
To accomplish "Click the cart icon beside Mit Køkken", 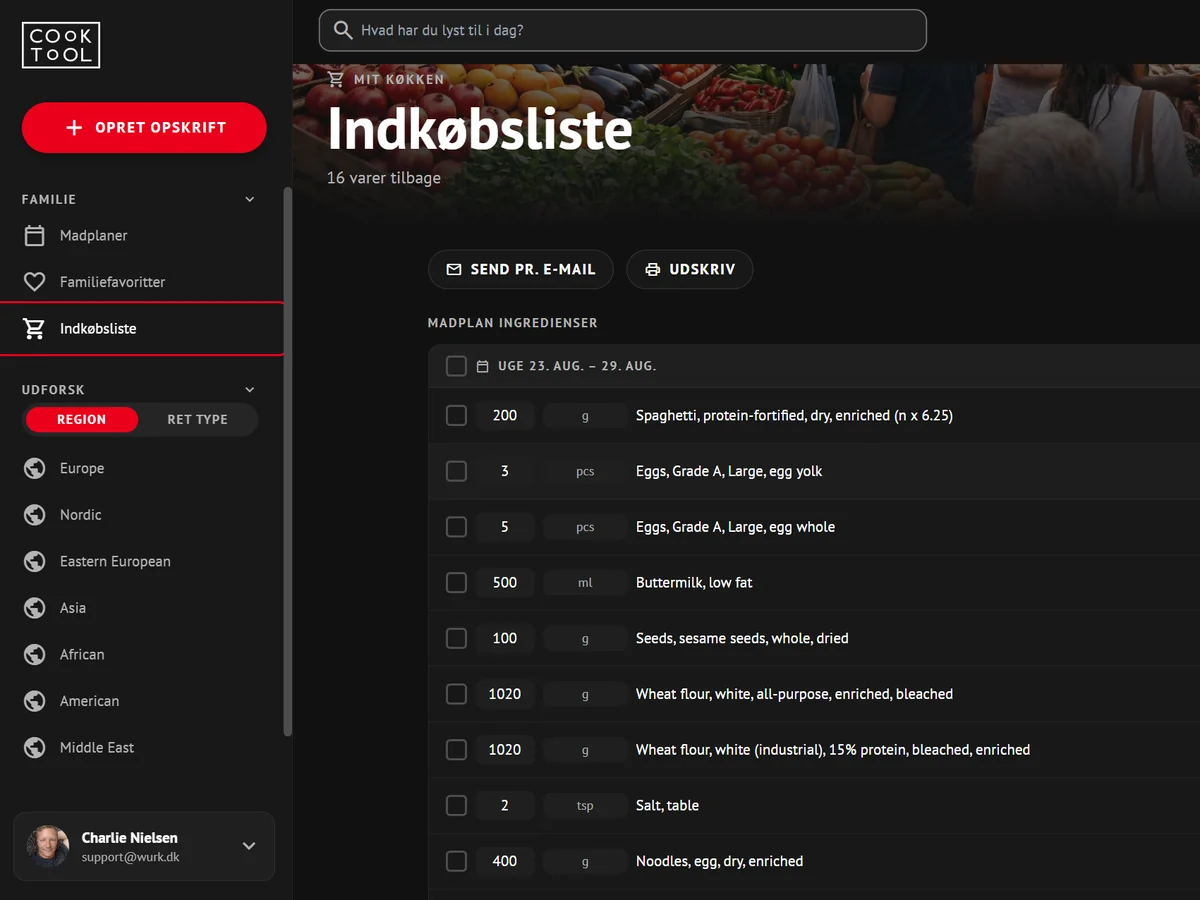I will [x=336, y=79].
